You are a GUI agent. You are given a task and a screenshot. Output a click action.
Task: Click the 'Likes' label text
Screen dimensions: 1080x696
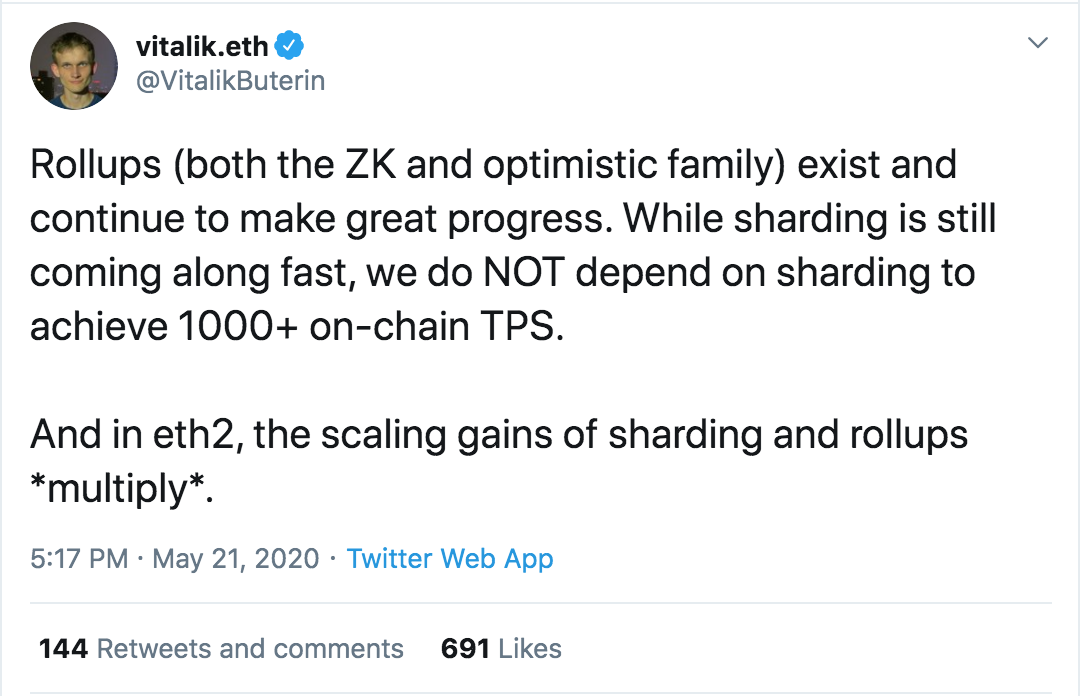coord(530,648)
